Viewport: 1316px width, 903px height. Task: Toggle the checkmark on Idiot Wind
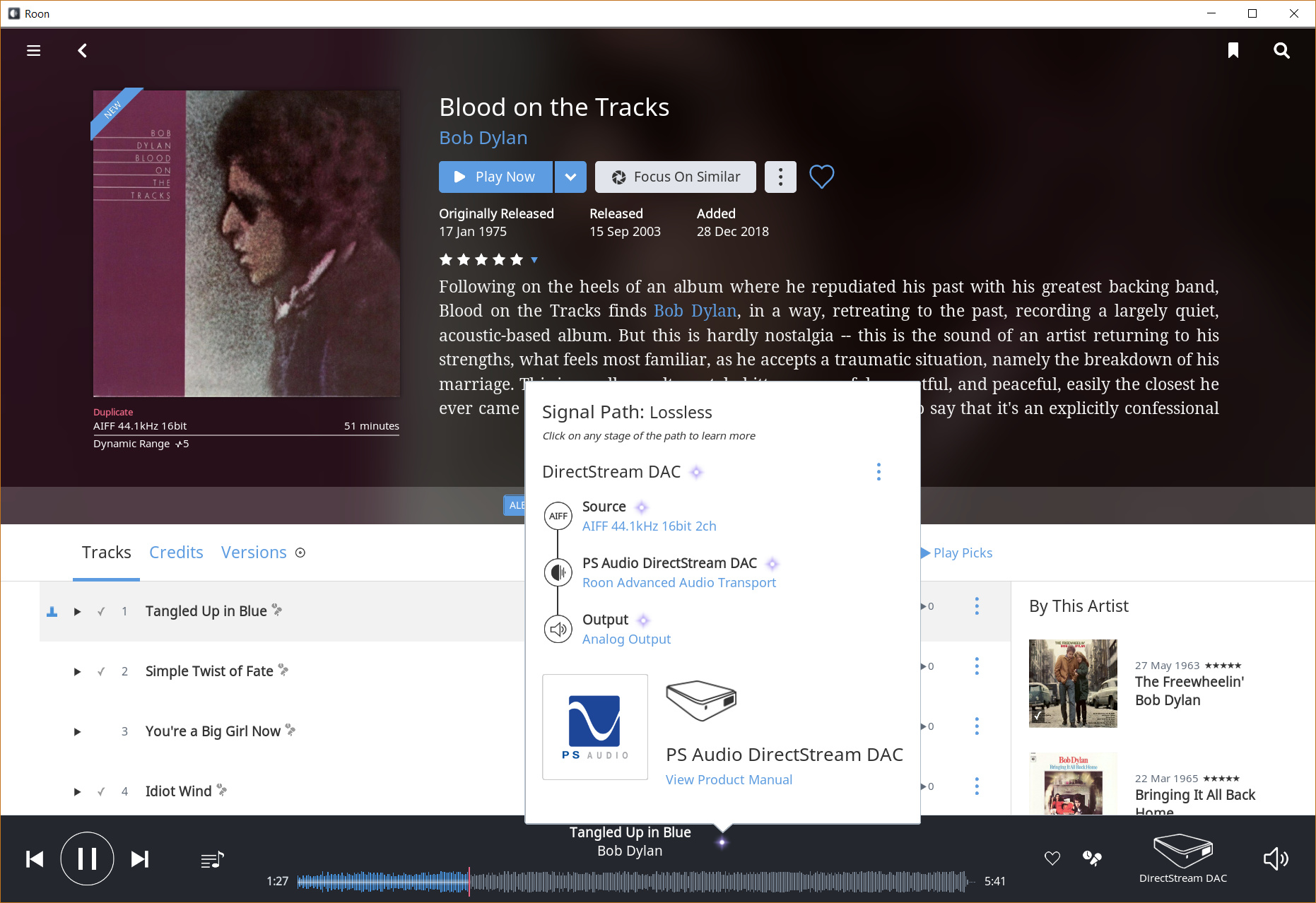point(101,792)
